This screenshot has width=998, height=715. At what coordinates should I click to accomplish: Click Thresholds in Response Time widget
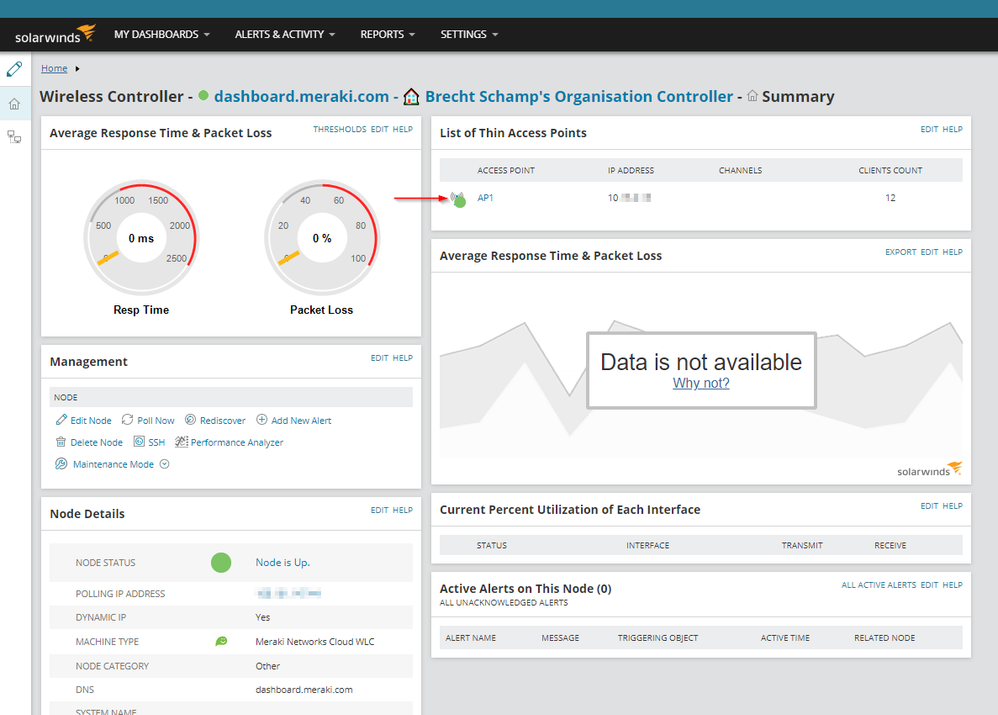[339, 129]
